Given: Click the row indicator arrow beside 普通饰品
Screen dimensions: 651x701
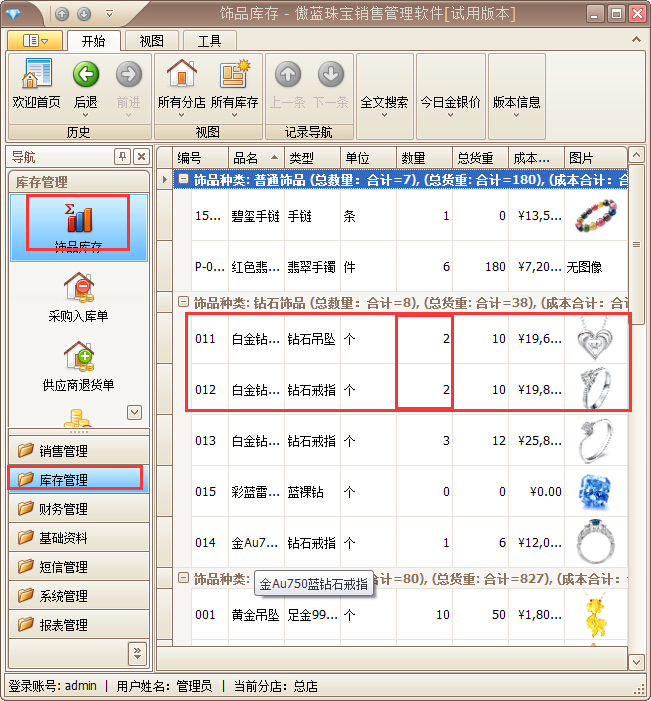Looking at the screenshot, I should [x=165, y=180].
